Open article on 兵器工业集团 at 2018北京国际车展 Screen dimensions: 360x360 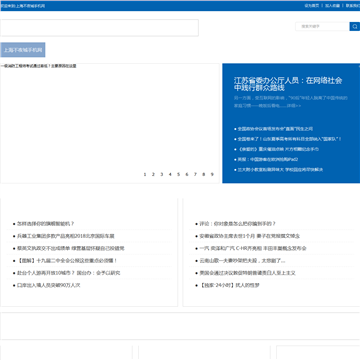[x=66, y=236]
